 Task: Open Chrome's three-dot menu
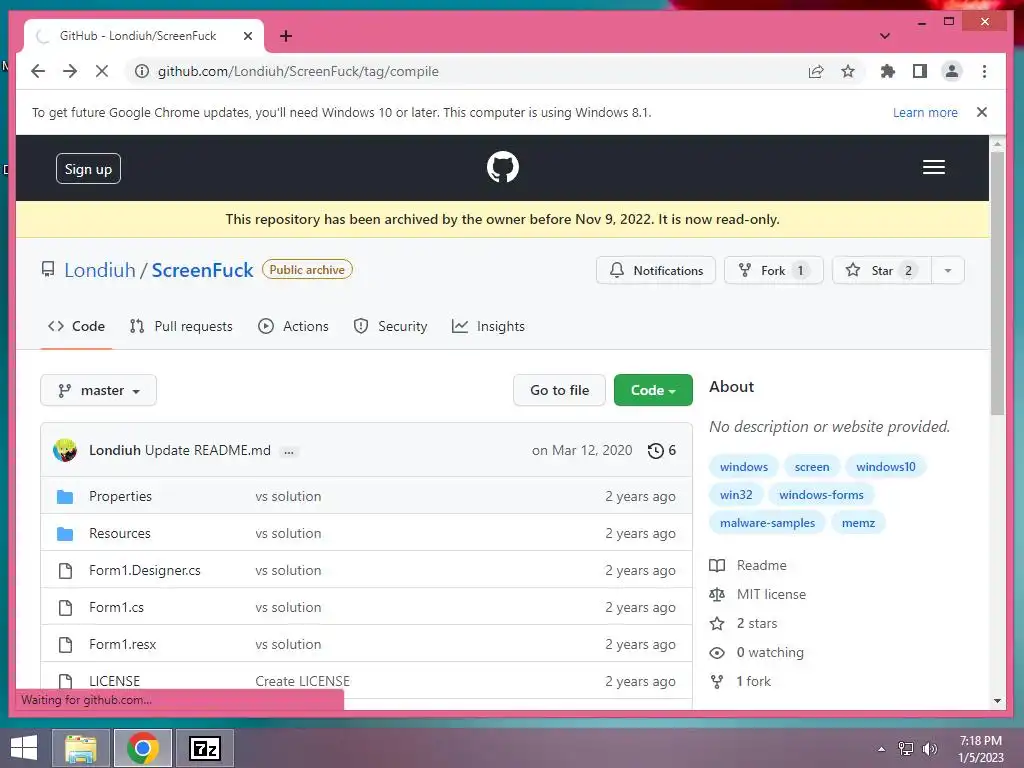coord(984,71)
